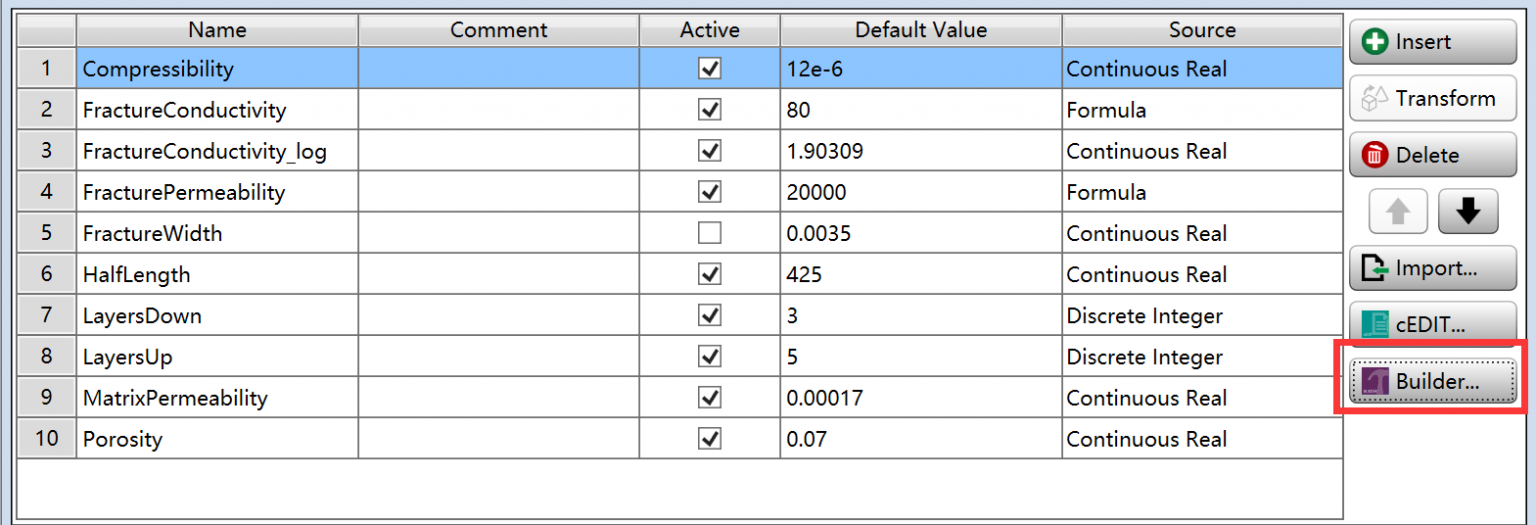Open the Import dialog
The image size is (1536, 525).
[1432, 268]
